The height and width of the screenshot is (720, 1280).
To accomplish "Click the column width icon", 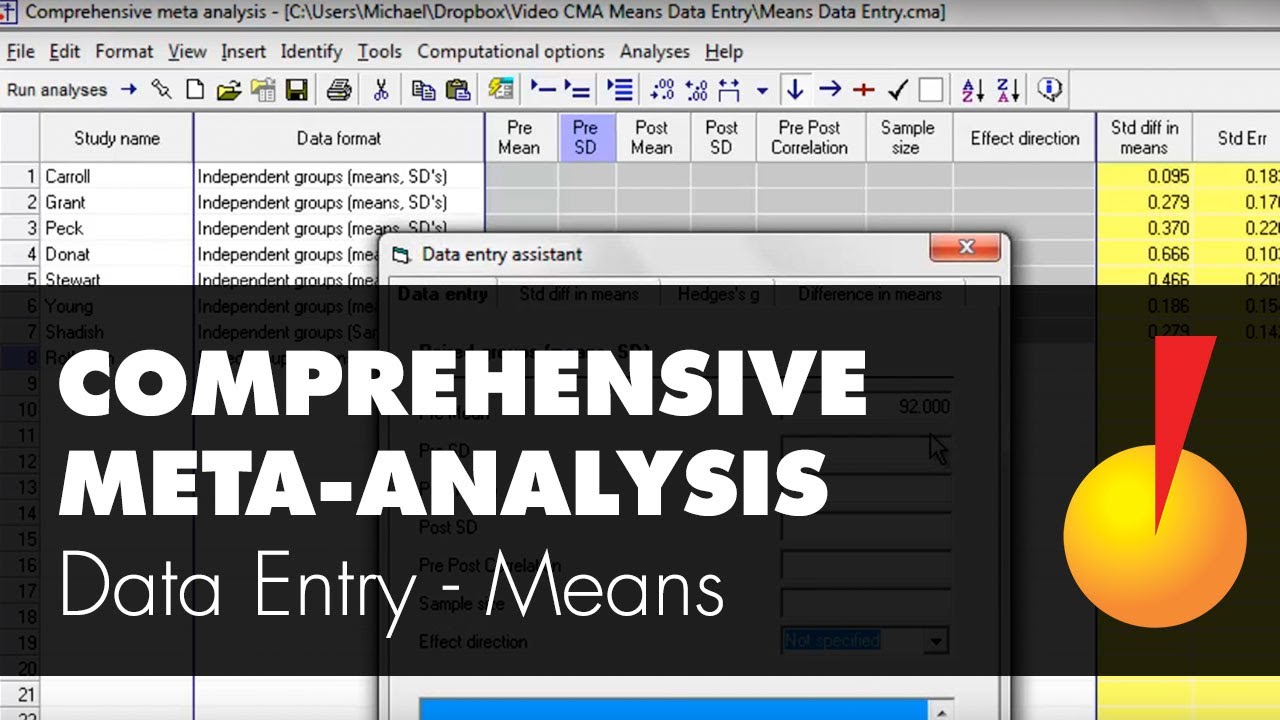I will point(729,90).
